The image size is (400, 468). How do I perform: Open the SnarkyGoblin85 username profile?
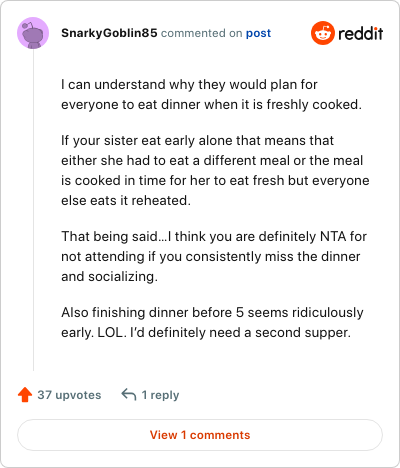pos(109,33)
